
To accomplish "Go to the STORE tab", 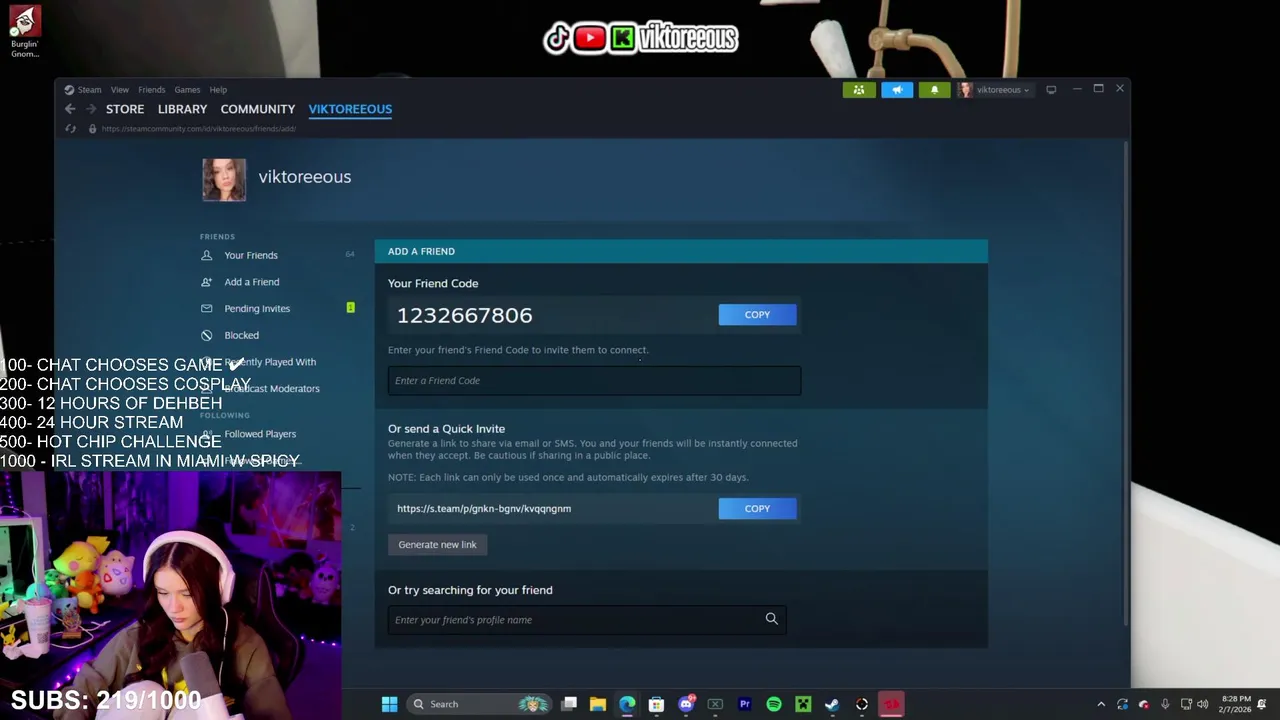I will pos(125,109).
